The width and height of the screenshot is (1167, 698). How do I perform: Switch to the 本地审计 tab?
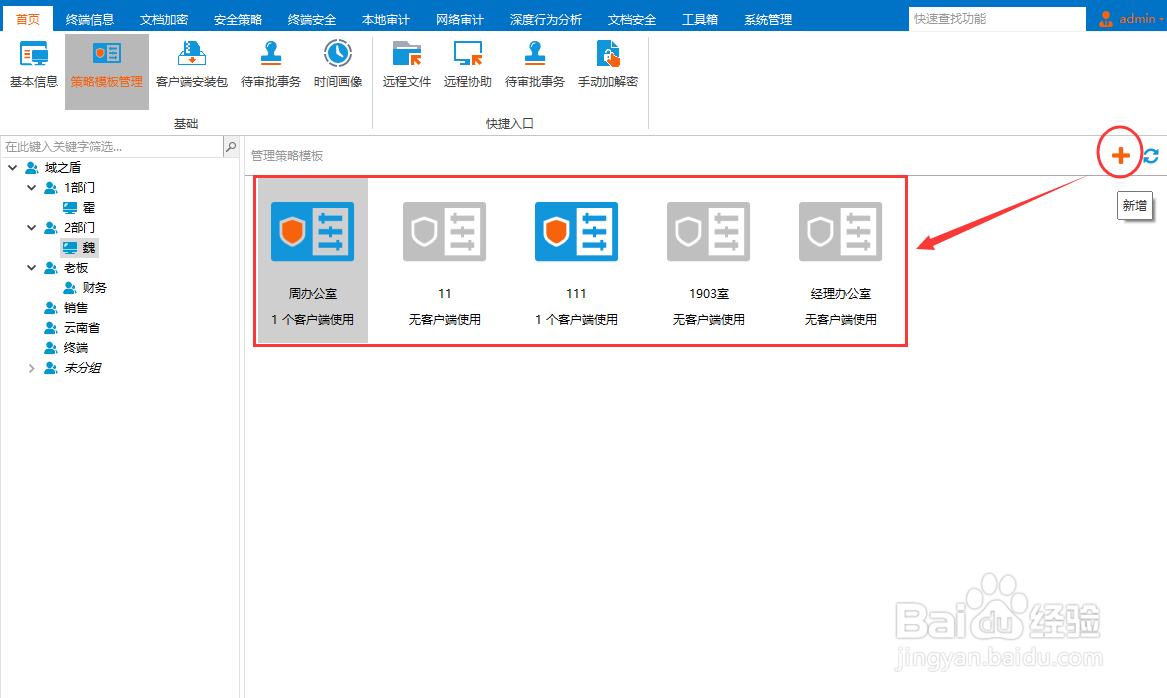tap(386, 19)
